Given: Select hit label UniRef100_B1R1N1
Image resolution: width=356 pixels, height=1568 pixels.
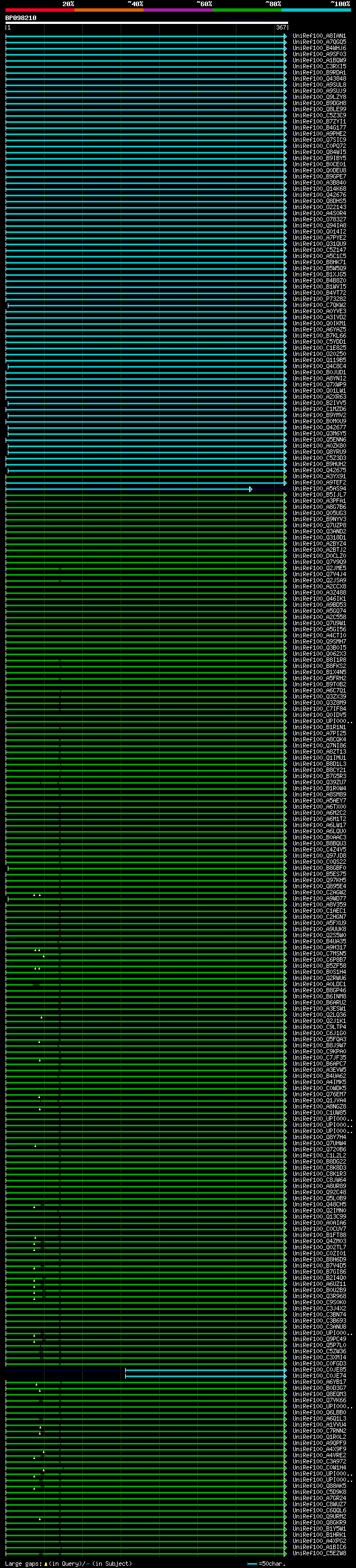Looking at the screenshot, I should [319, 728].
